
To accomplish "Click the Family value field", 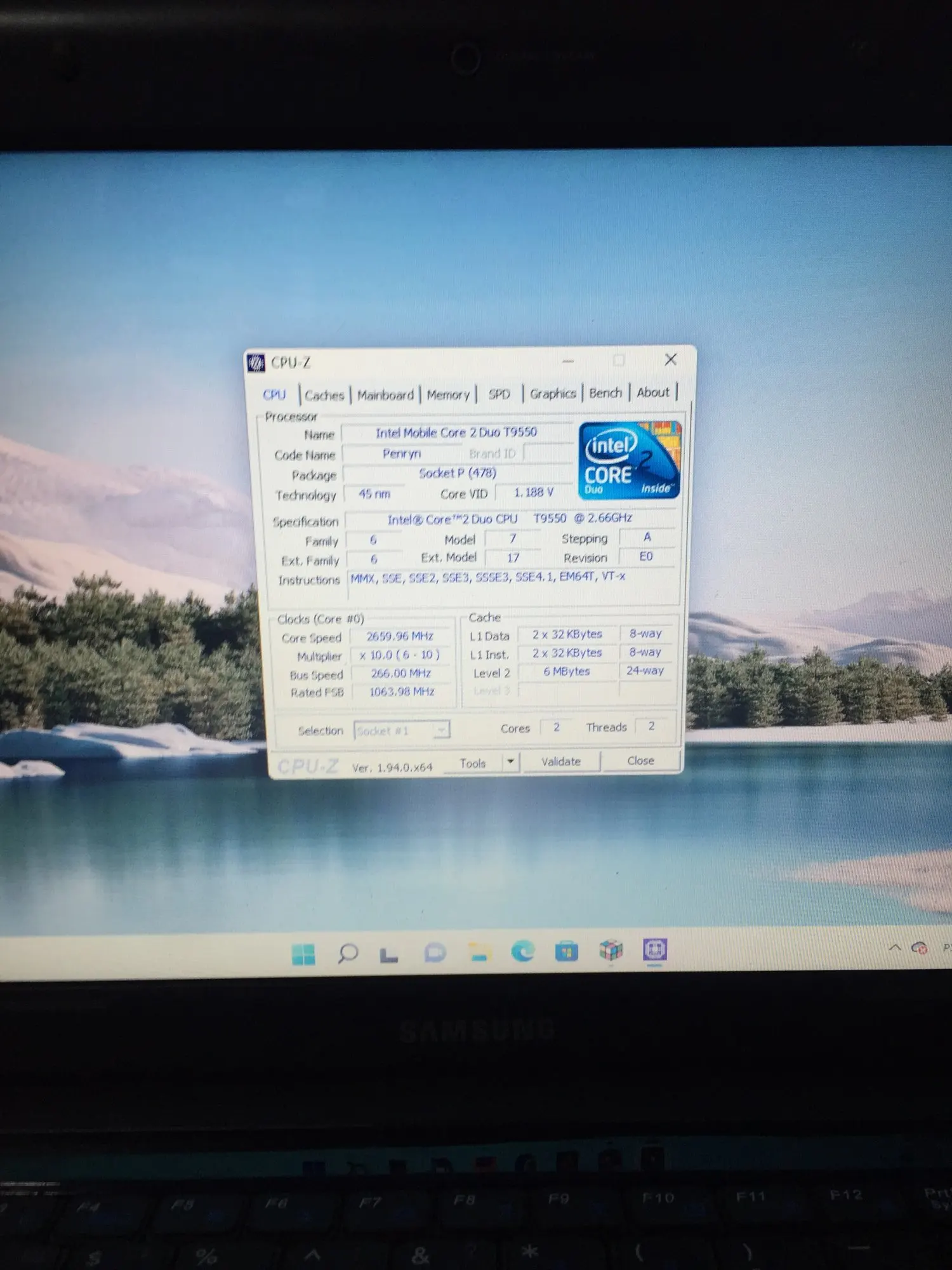I will 374,540.
